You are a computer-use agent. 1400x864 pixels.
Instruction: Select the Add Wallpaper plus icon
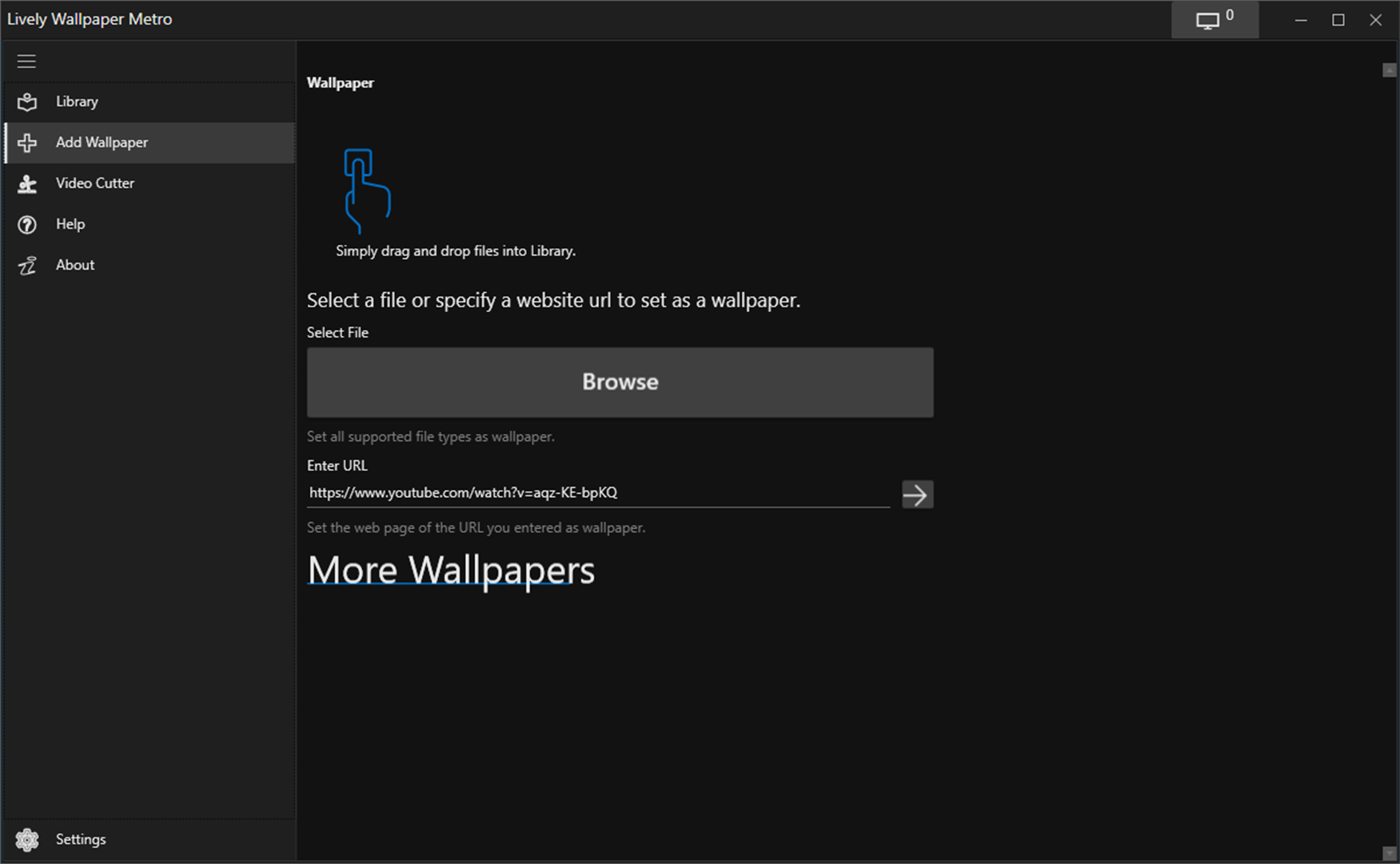click(26, 142)
